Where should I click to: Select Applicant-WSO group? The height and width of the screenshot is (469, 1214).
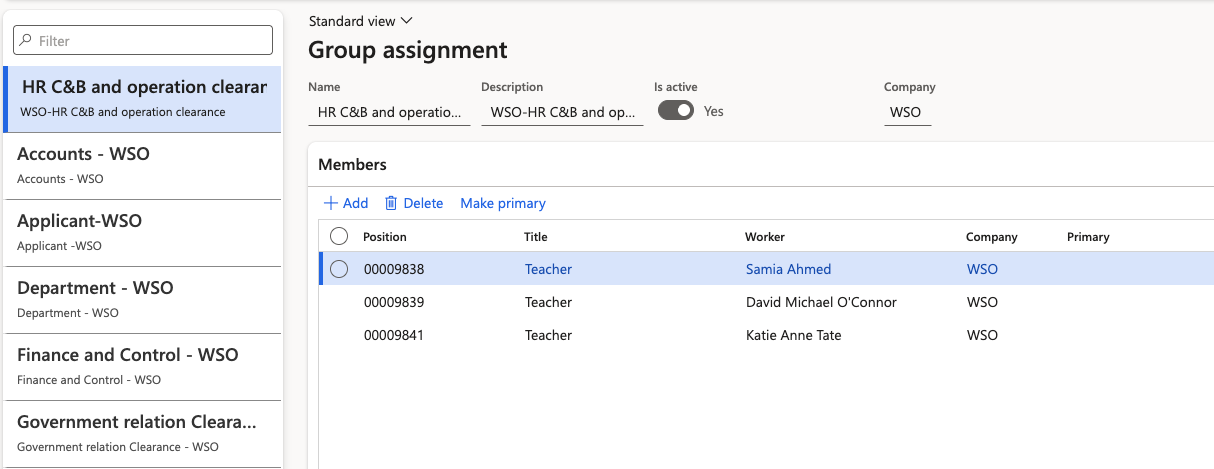(x=143, y=233)
